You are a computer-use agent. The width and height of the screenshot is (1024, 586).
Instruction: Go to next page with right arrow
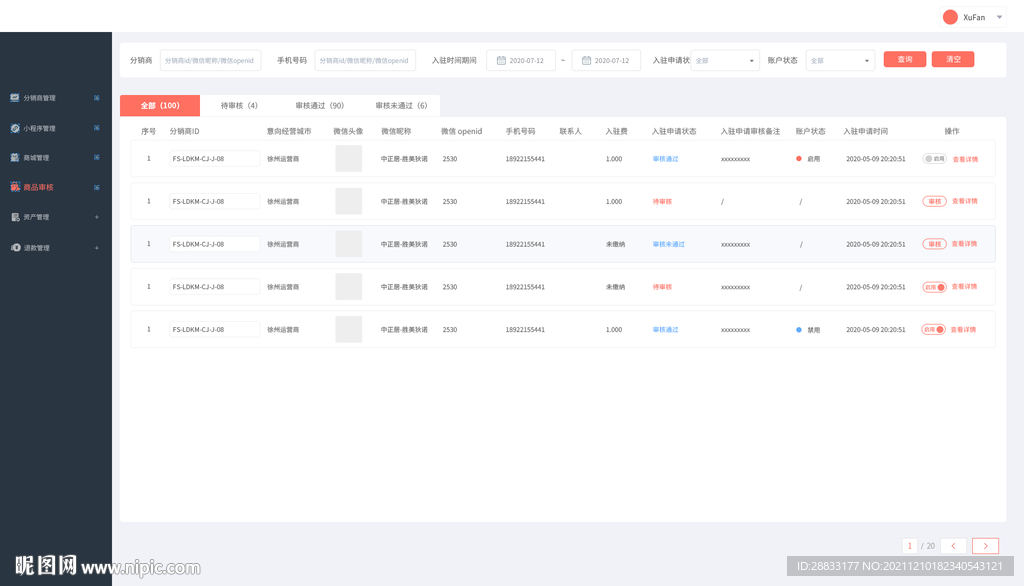pyautogui.click(x=985, y=546)
